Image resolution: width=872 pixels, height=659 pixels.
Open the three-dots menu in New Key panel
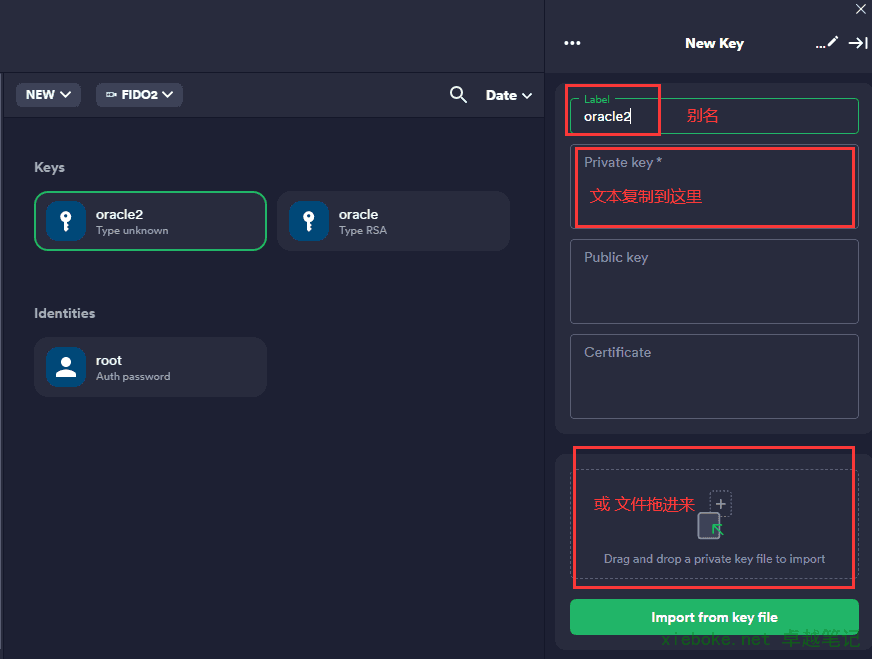click(x=572, y=43)
